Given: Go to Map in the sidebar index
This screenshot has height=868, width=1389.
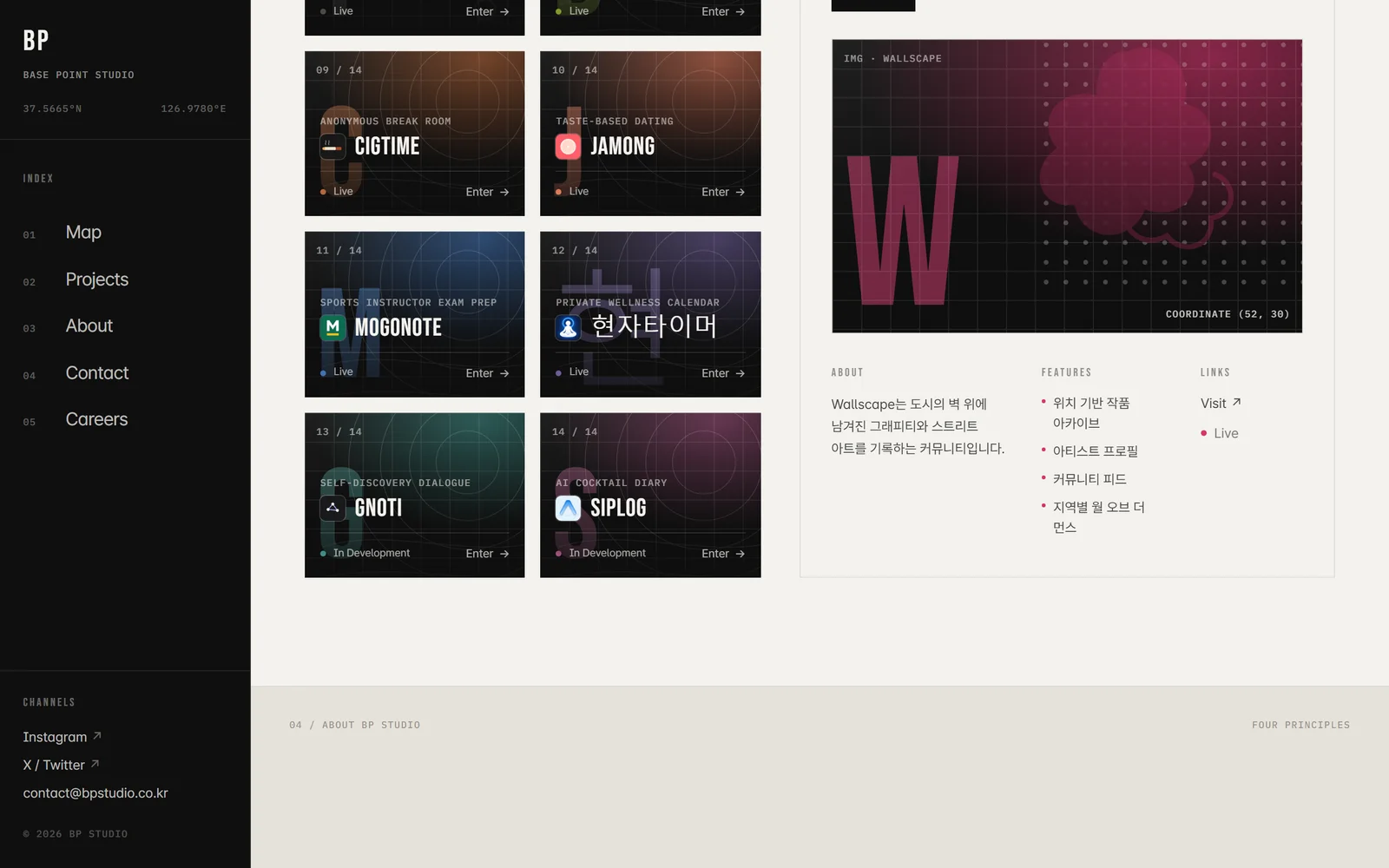Looking at the screenshot, I should [x=83, y=233].
